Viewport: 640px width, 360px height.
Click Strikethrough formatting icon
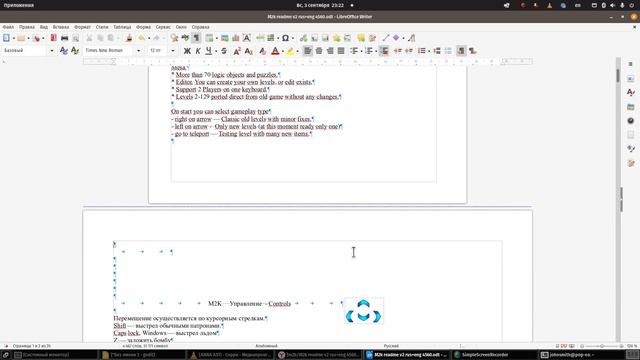(224, 51)
